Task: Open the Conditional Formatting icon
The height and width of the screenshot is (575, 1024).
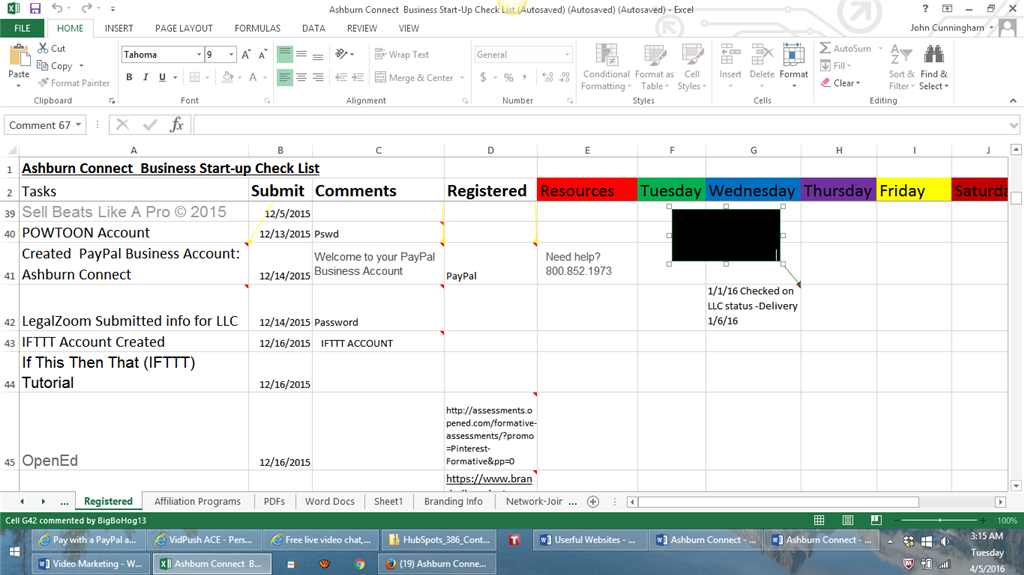Action: (x=606, y=55)
